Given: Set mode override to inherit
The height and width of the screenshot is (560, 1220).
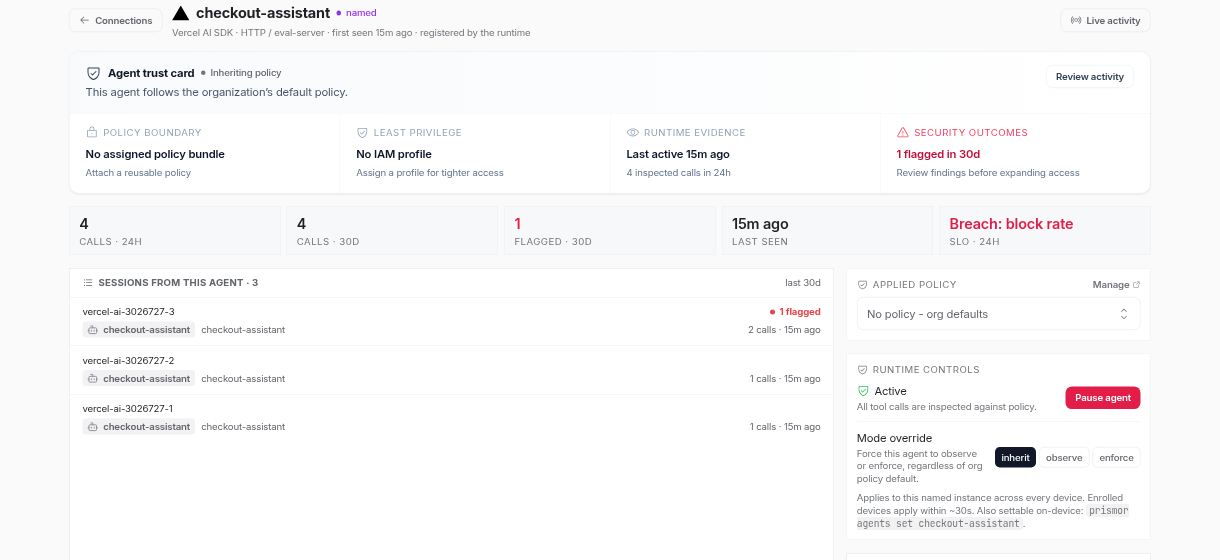Looking at the screenshot, I should click(1015, 458).
